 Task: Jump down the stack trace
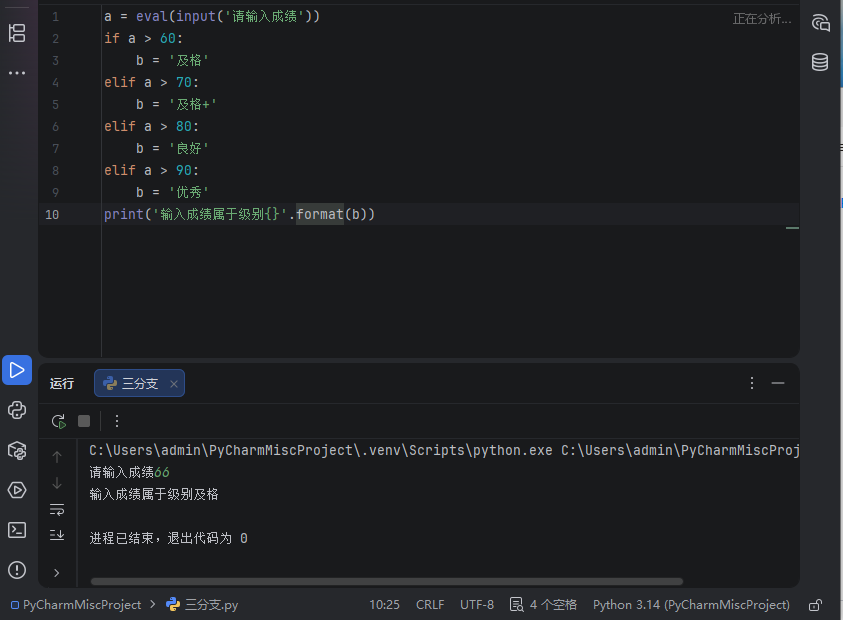[57, 483]
